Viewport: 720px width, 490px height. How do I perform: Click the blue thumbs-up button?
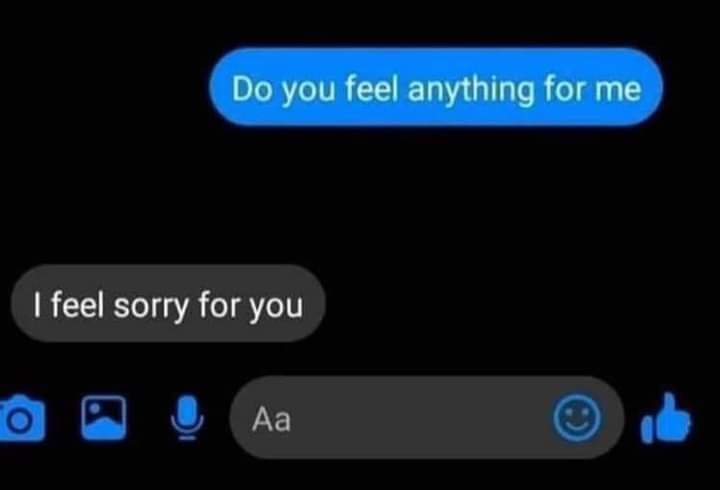coord(665,417)
